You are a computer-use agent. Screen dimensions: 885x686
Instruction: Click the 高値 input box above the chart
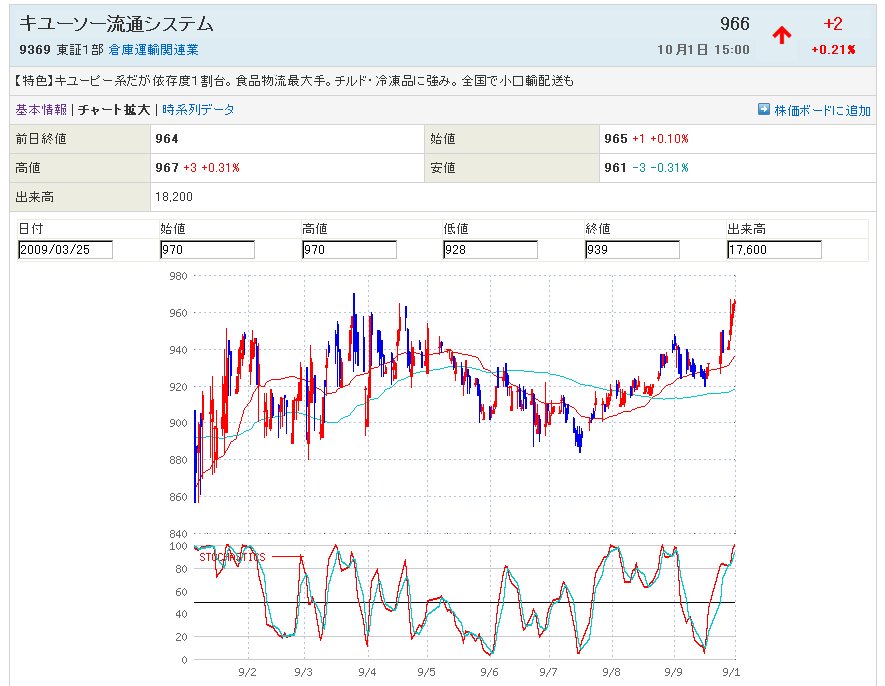(x=349, y=249)
